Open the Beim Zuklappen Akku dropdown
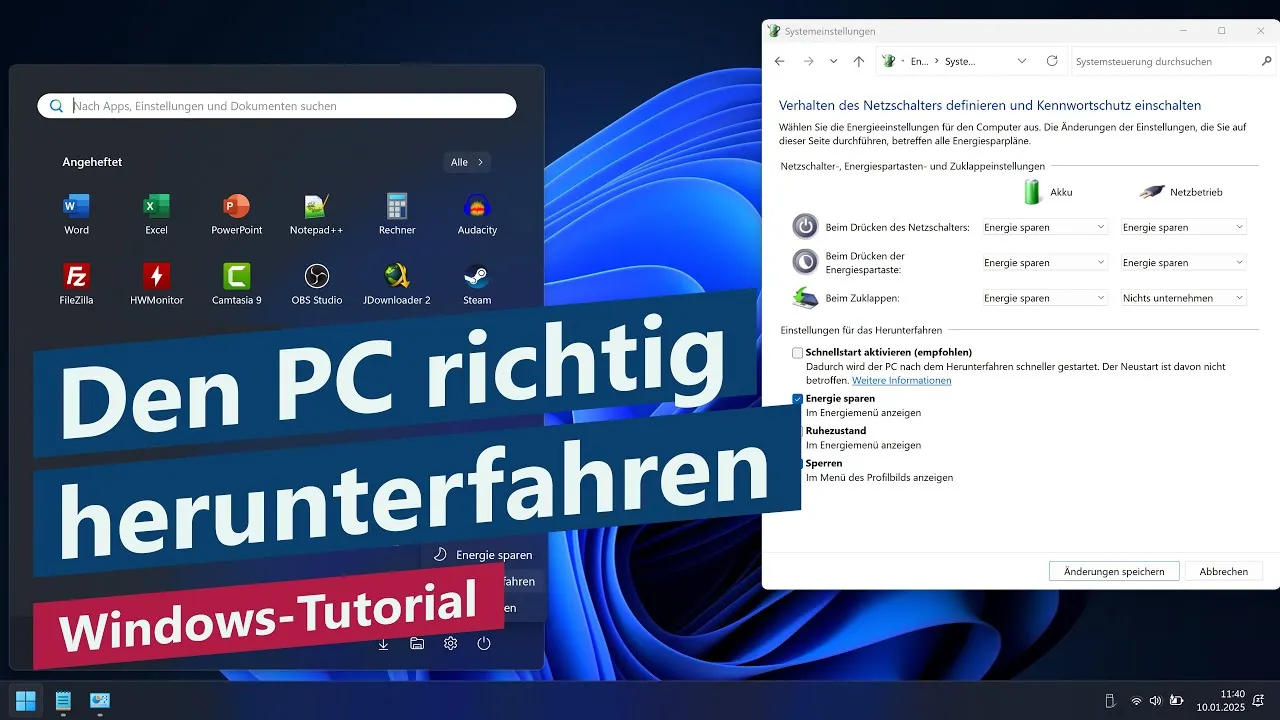 1044,297
